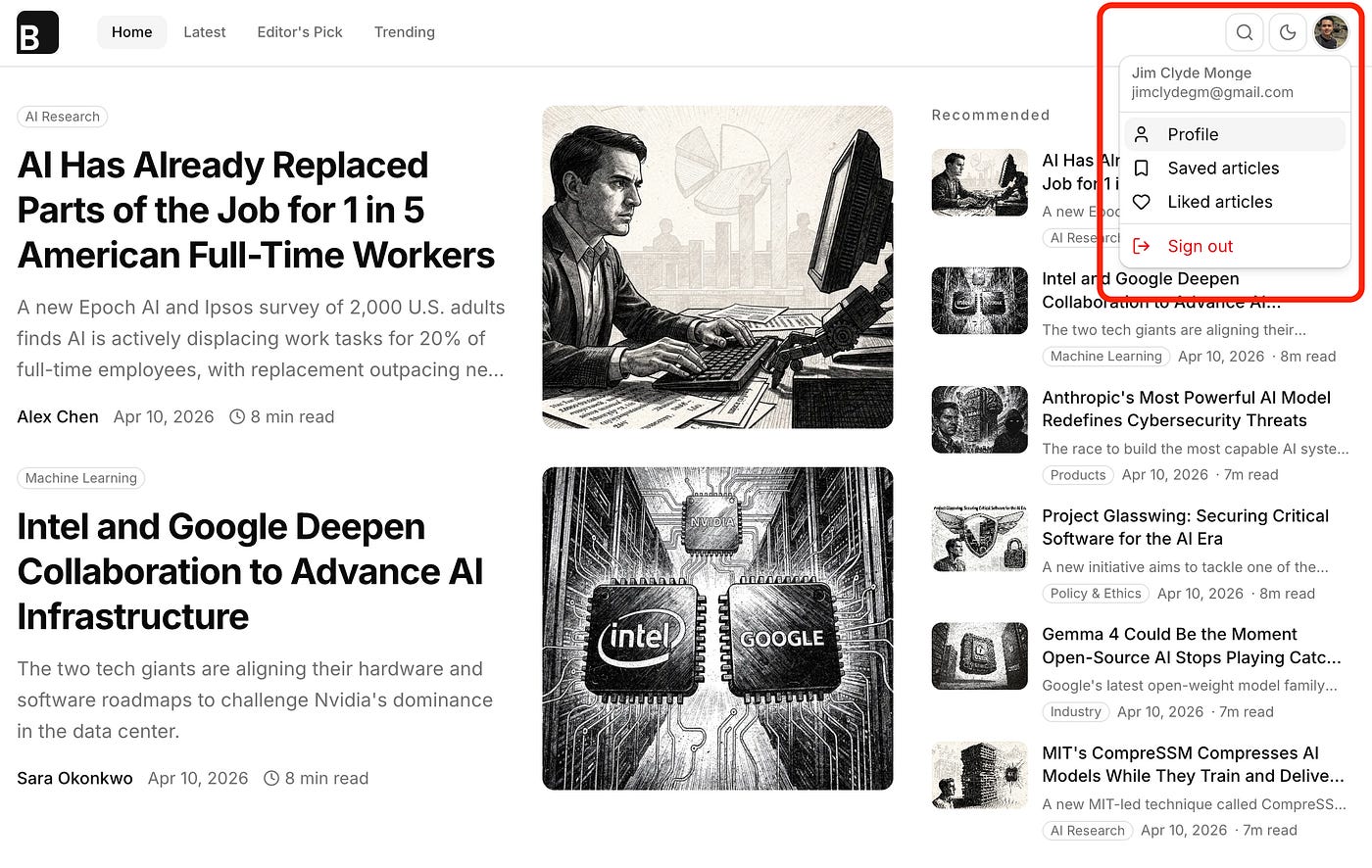Click the Project Glasswing thumbnail

980,538
